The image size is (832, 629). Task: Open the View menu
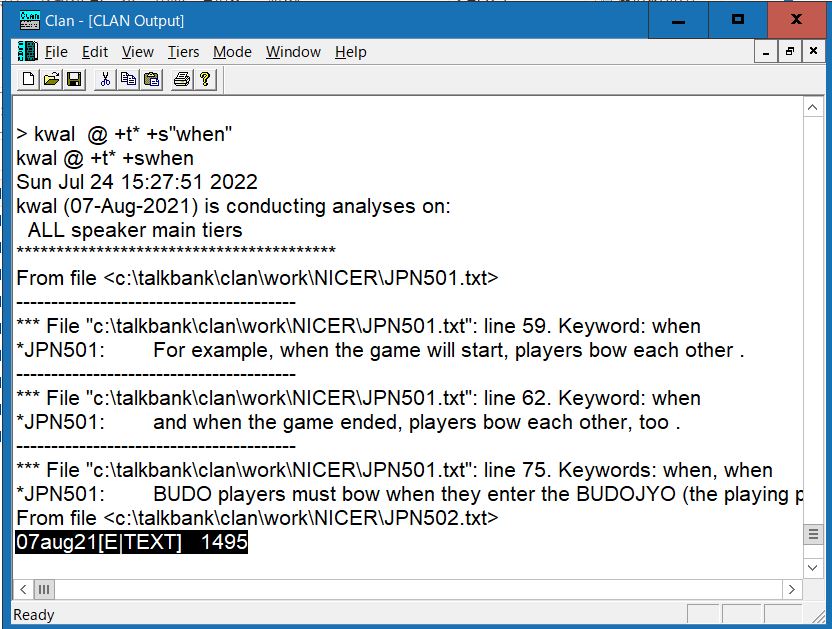coord(137,52)
